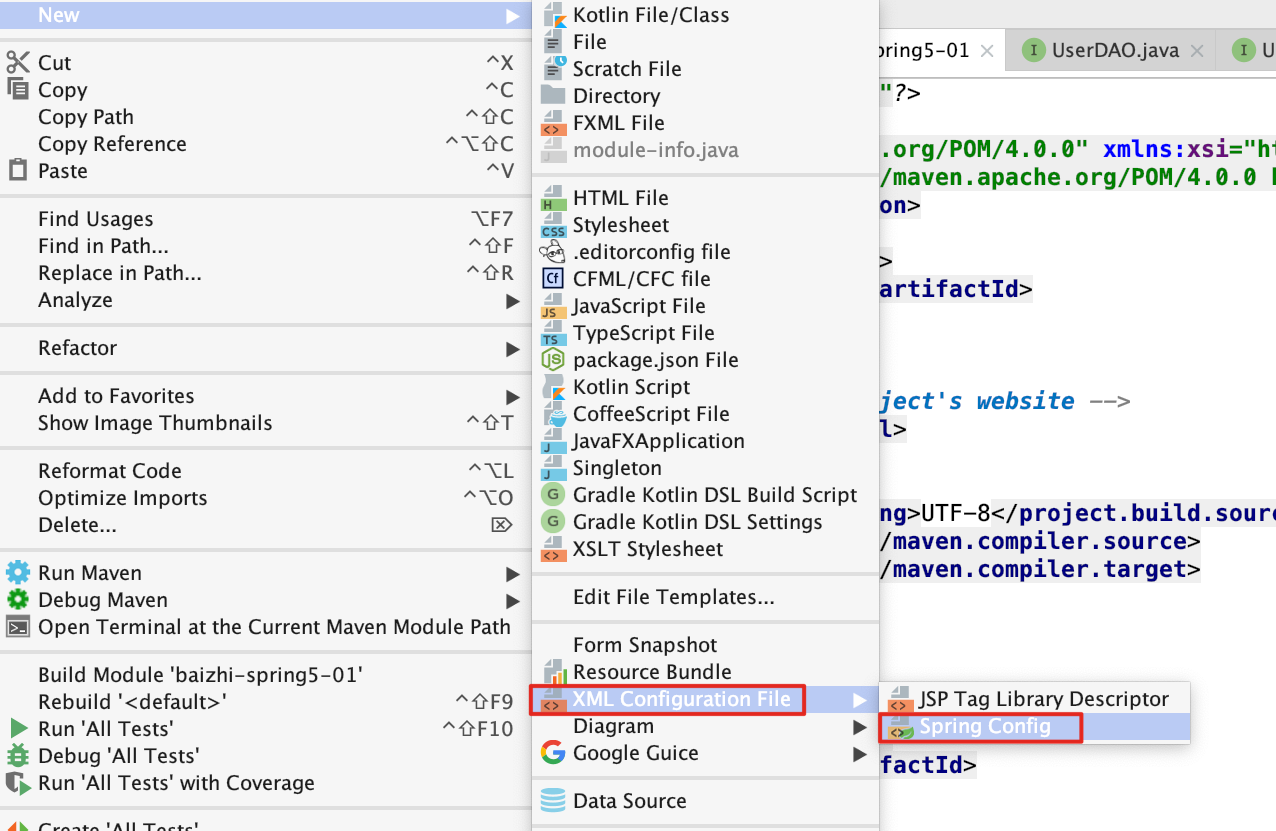Click the Debug Maven gear icon
Image resolution: width=1276 pixels, height=831 pixels.
tap(18, 600)
